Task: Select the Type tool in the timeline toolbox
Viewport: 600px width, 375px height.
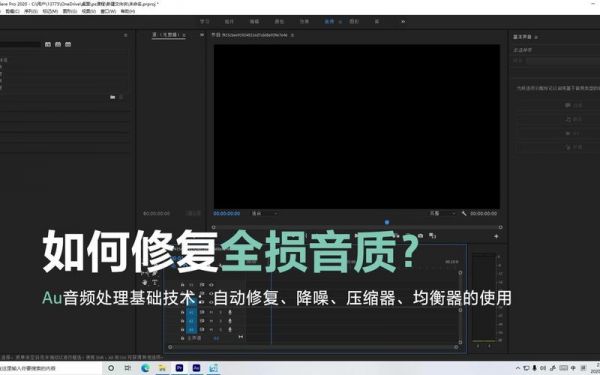Action: tap(155, 282)
